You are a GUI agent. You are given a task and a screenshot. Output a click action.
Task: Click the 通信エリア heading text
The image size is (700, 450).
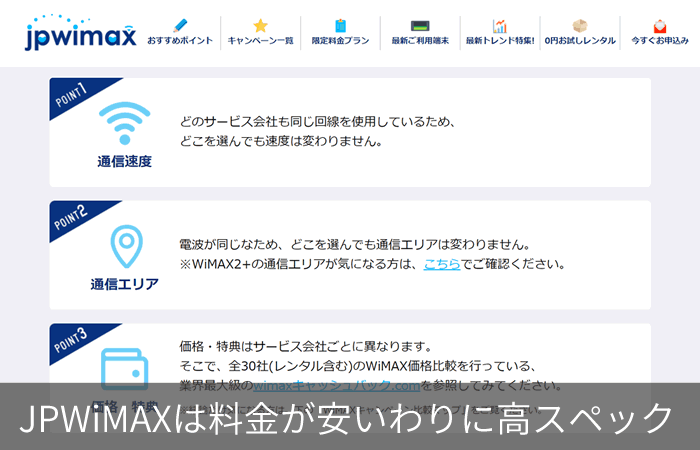pos(125,284)
